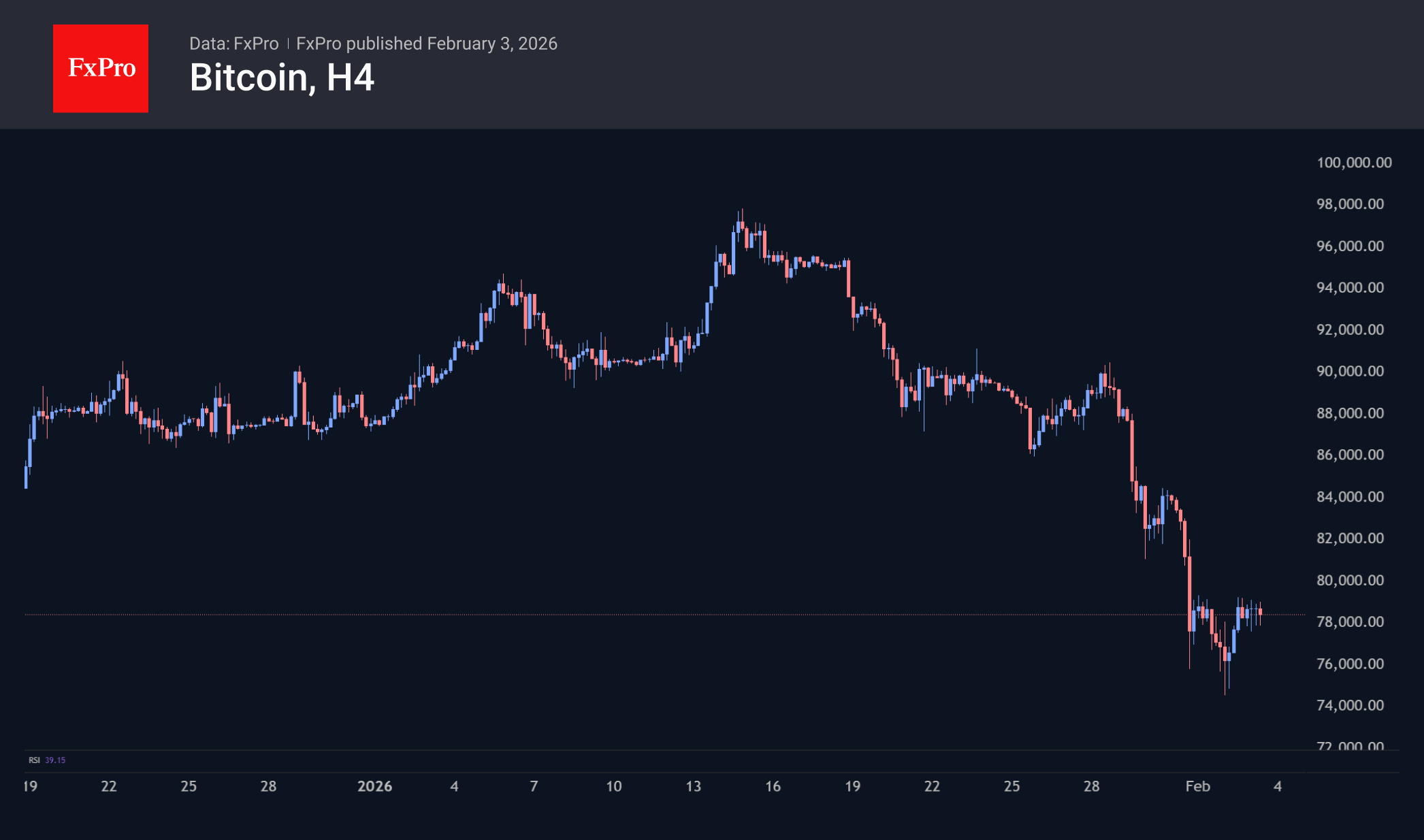Click the RSI value 39.15
This screenshot has height=840, width=1424.
(x=55, y=758)
